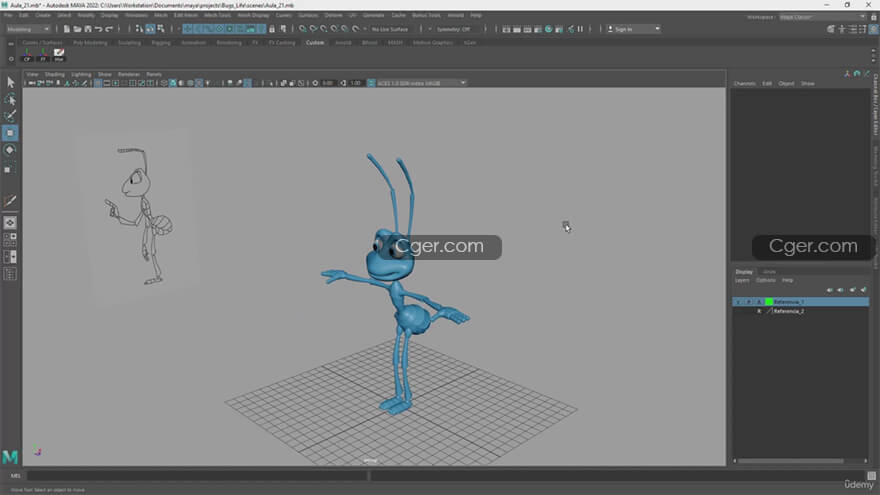Screen dimensions: 880x495
Task: Save the current scene
Action: (88, 29)
